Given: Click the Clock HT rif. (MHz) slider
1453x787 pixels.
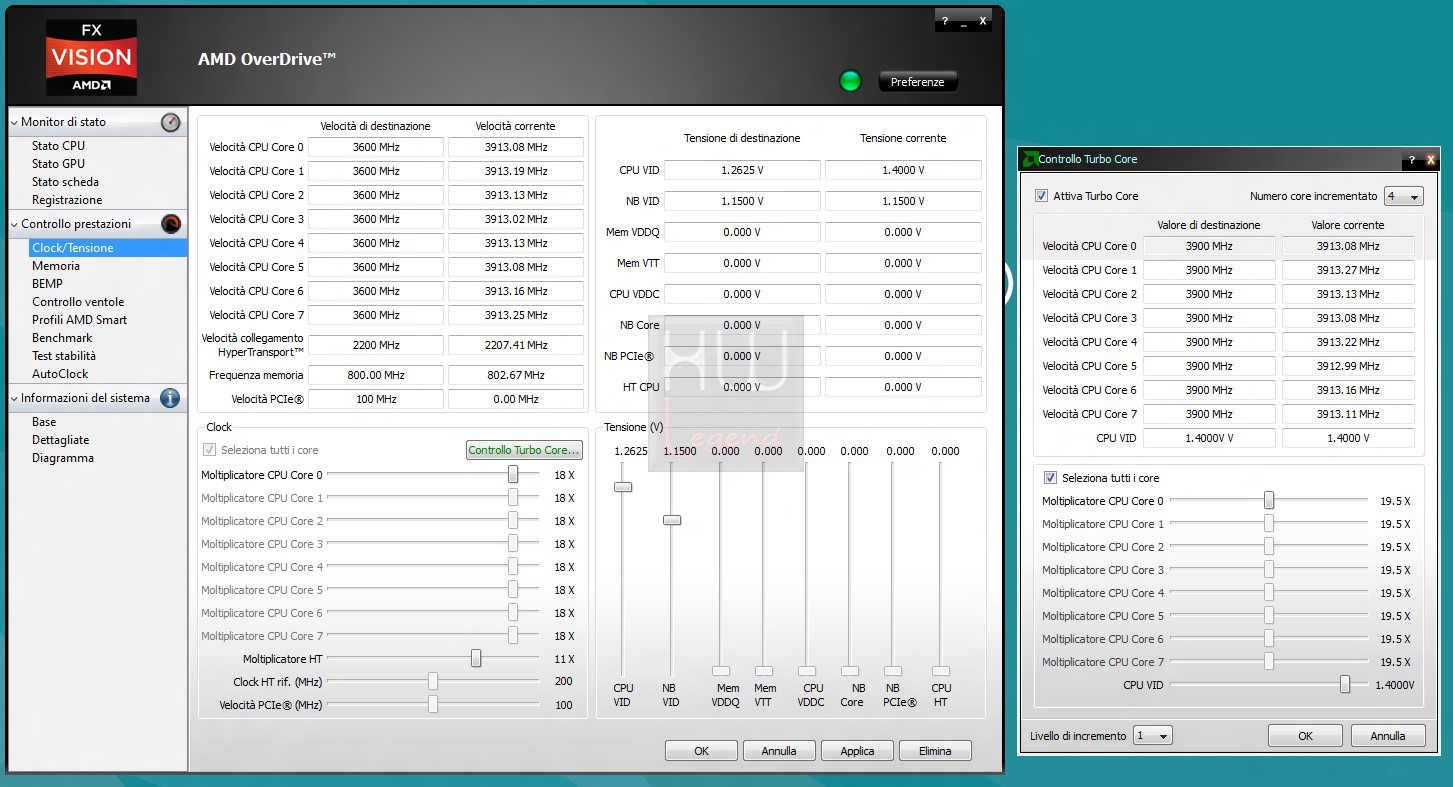Looking at the screenshot, I should (x=433, y=681).
